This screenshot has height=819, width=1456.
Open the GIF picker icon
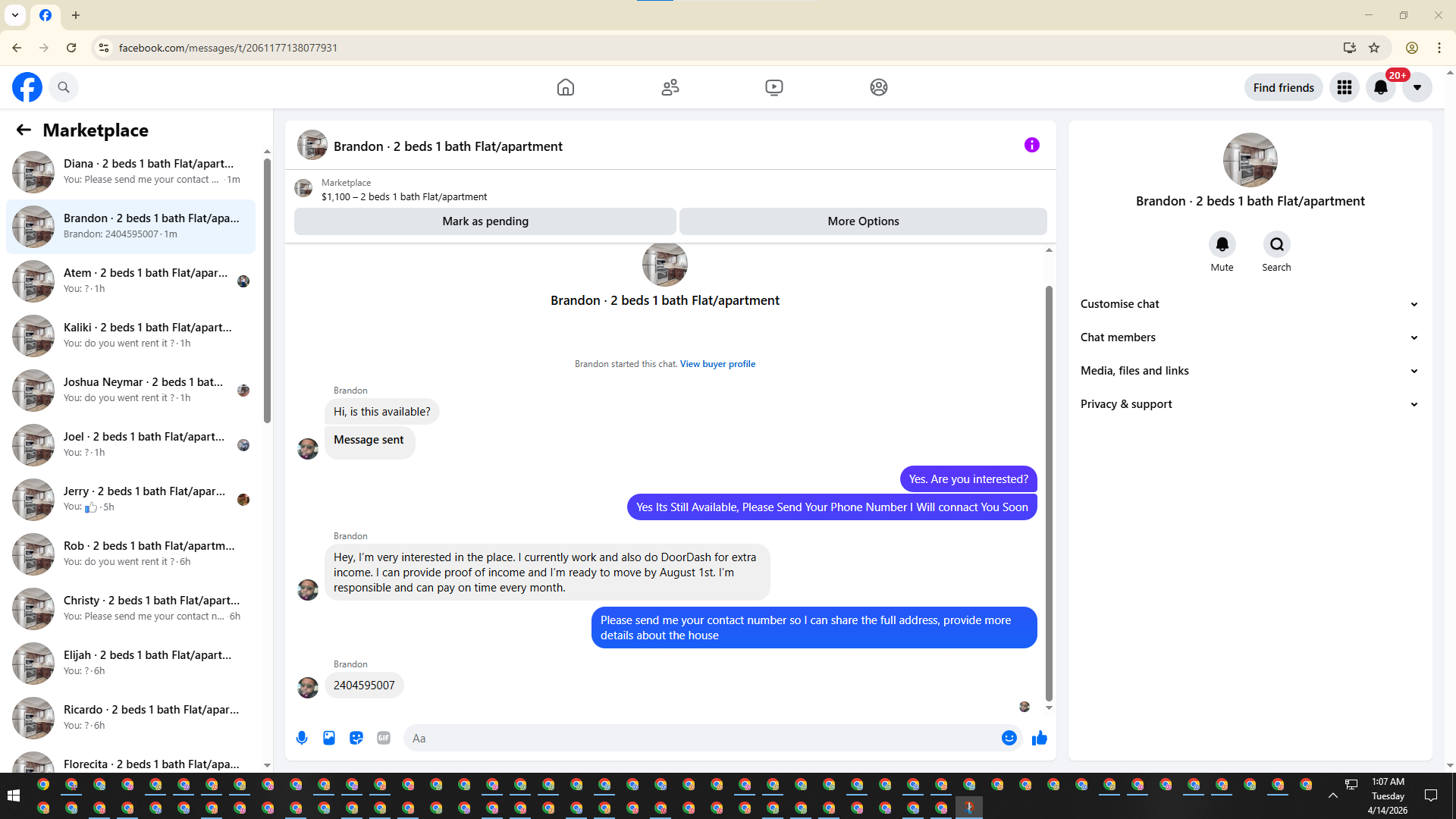(384, 738)
